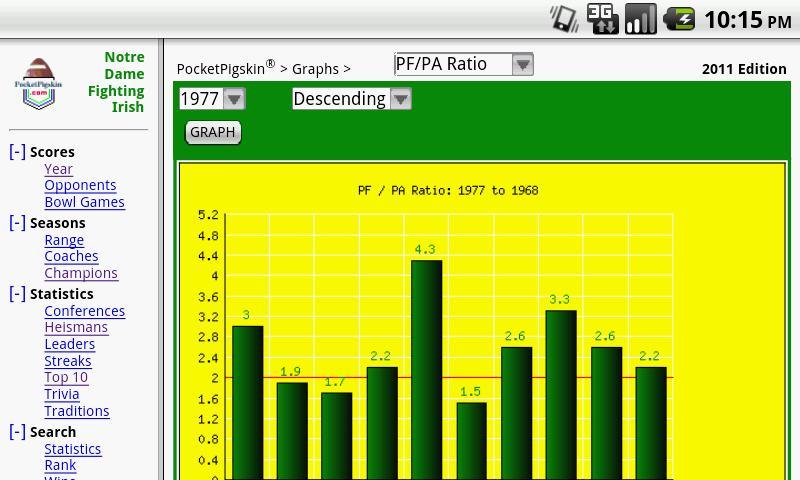Select the Top 10 link

click(x=66, y=377)
